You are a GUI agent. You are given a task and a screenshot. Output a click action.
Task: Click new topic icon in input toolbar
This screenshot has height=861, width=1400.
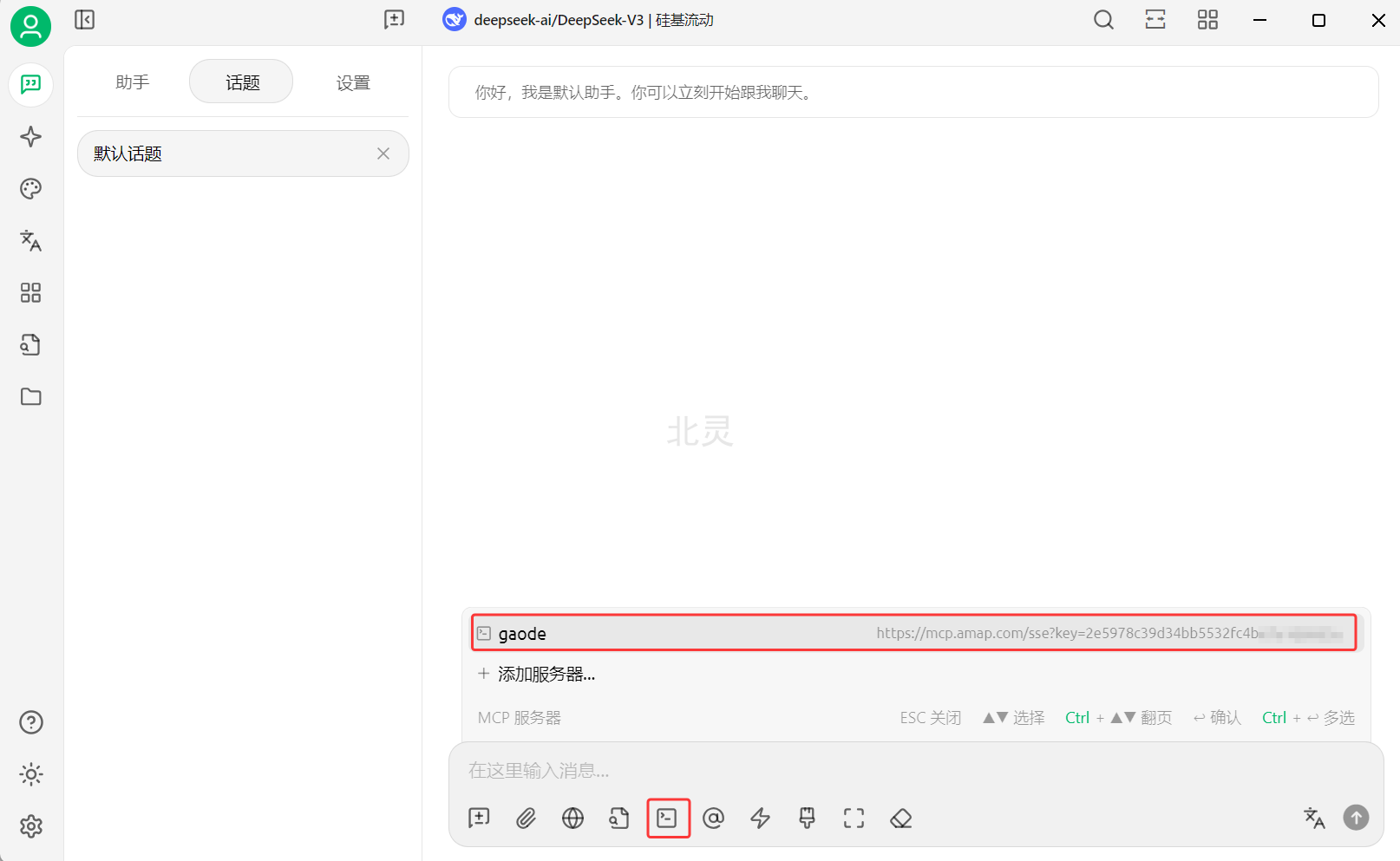coord(479,818)
